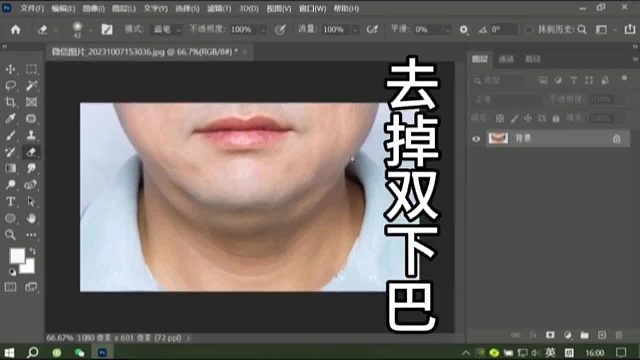Image resolution: width=640 pixels, height=360 pixels.
Task: Select the Gradient tool
Action: pos(11,168)
